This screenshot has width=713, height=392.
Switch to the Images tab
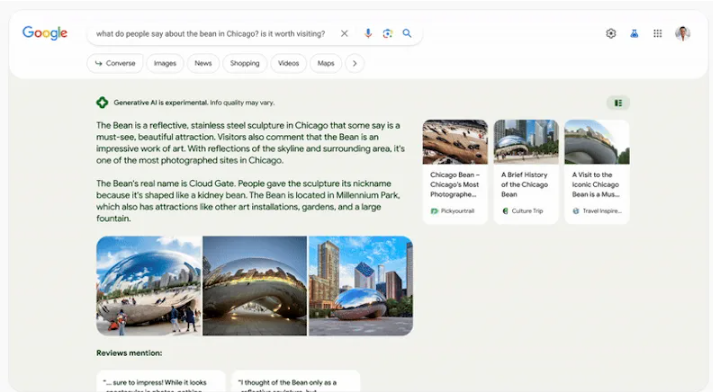(165, 63)
